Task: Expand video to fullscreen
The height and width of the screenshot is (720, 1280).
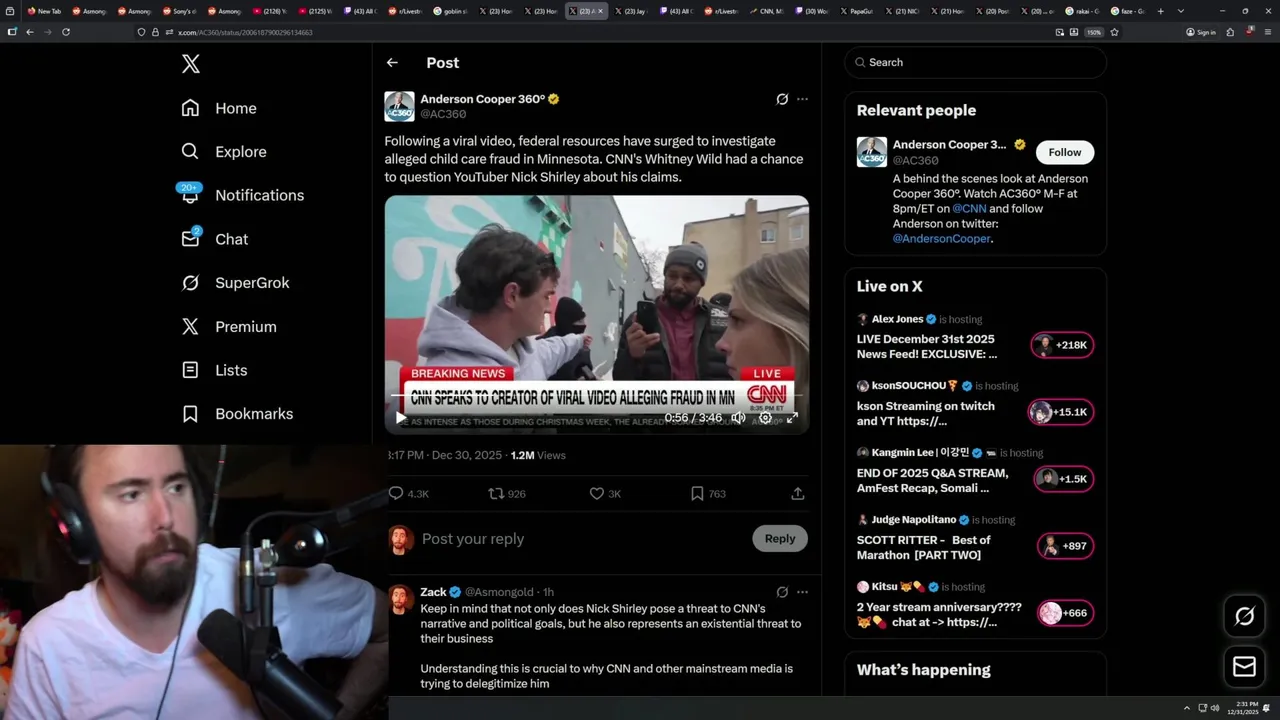Action: click(792, 418)
